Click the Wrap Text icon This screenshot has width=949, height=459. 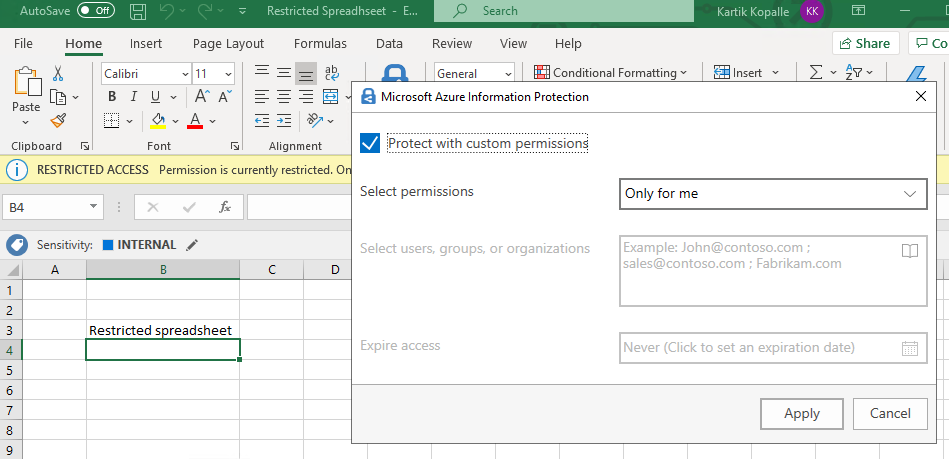[x=332, y=73]
